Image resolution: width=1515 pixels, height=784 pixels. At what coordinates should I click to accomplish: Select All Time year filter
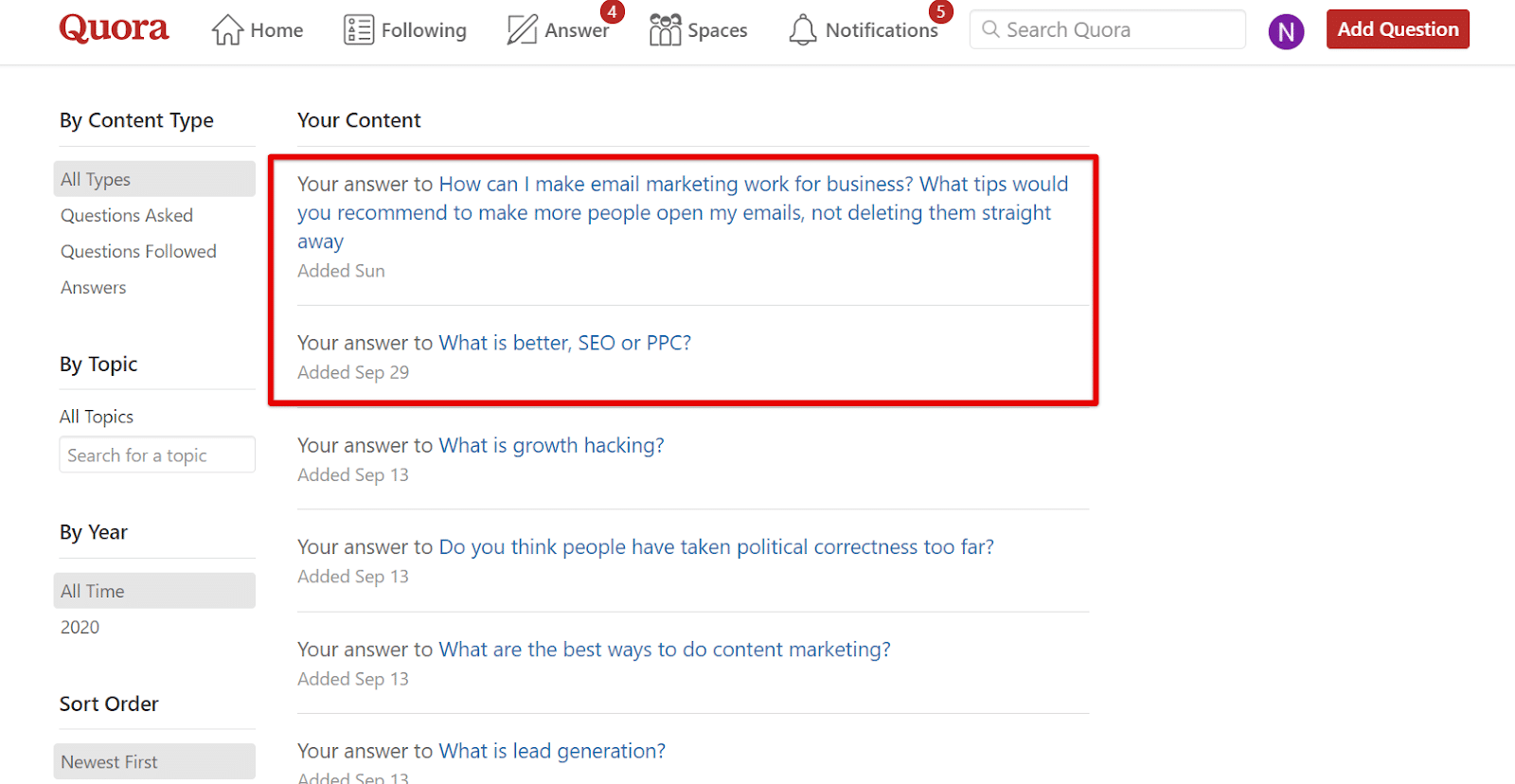tap(154, 591)
